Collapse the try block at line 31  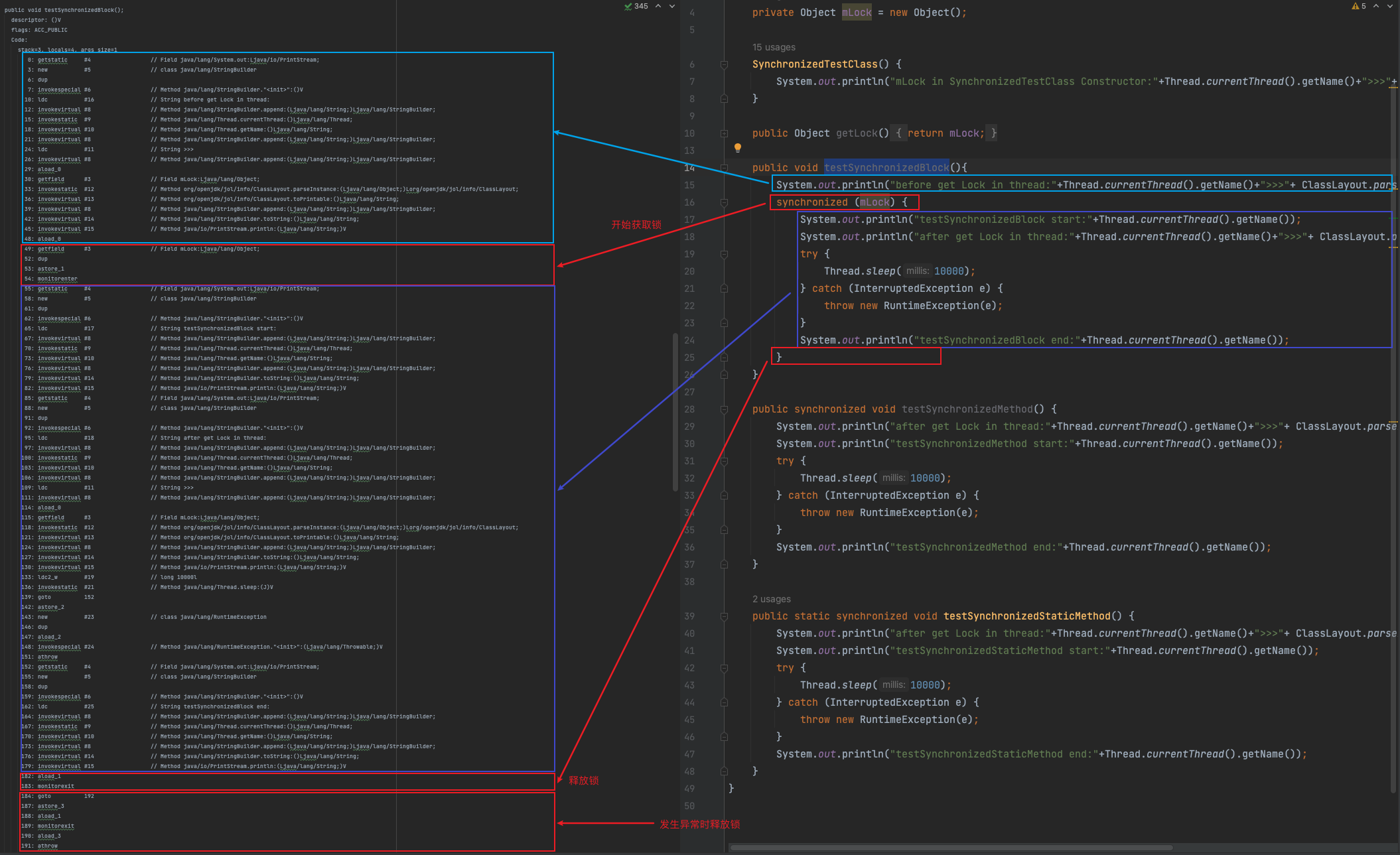click(x=724, y=461)
